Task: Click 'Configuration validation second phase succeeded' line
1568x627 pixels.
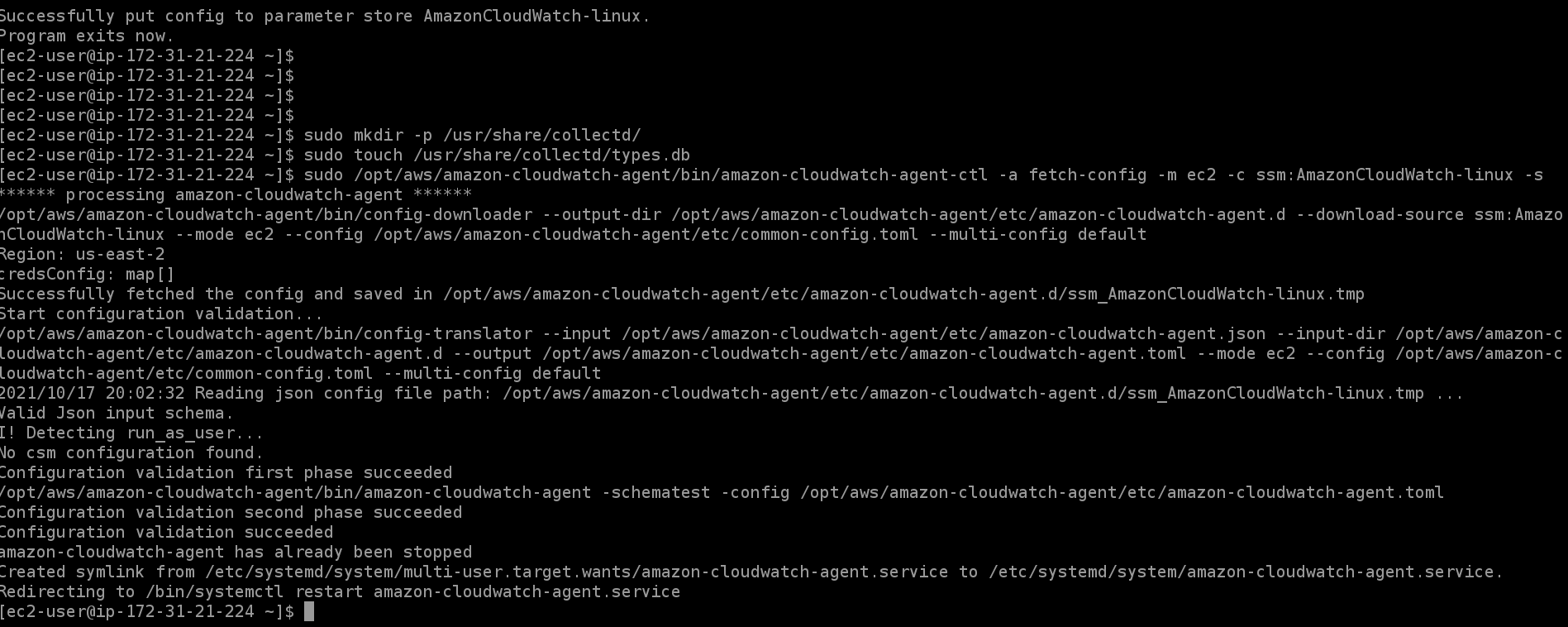Action: [231, 512]
